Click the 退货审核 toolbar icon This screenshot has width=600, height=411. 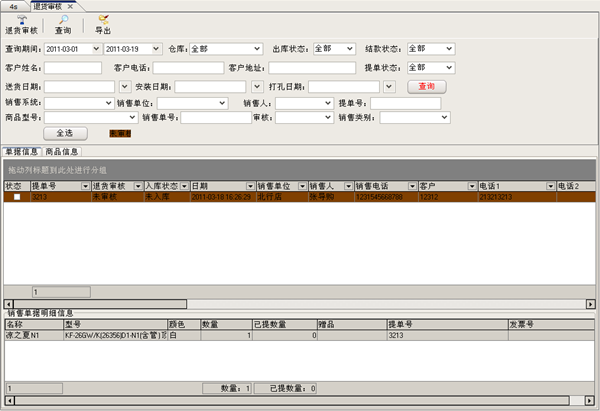[21, 24]
